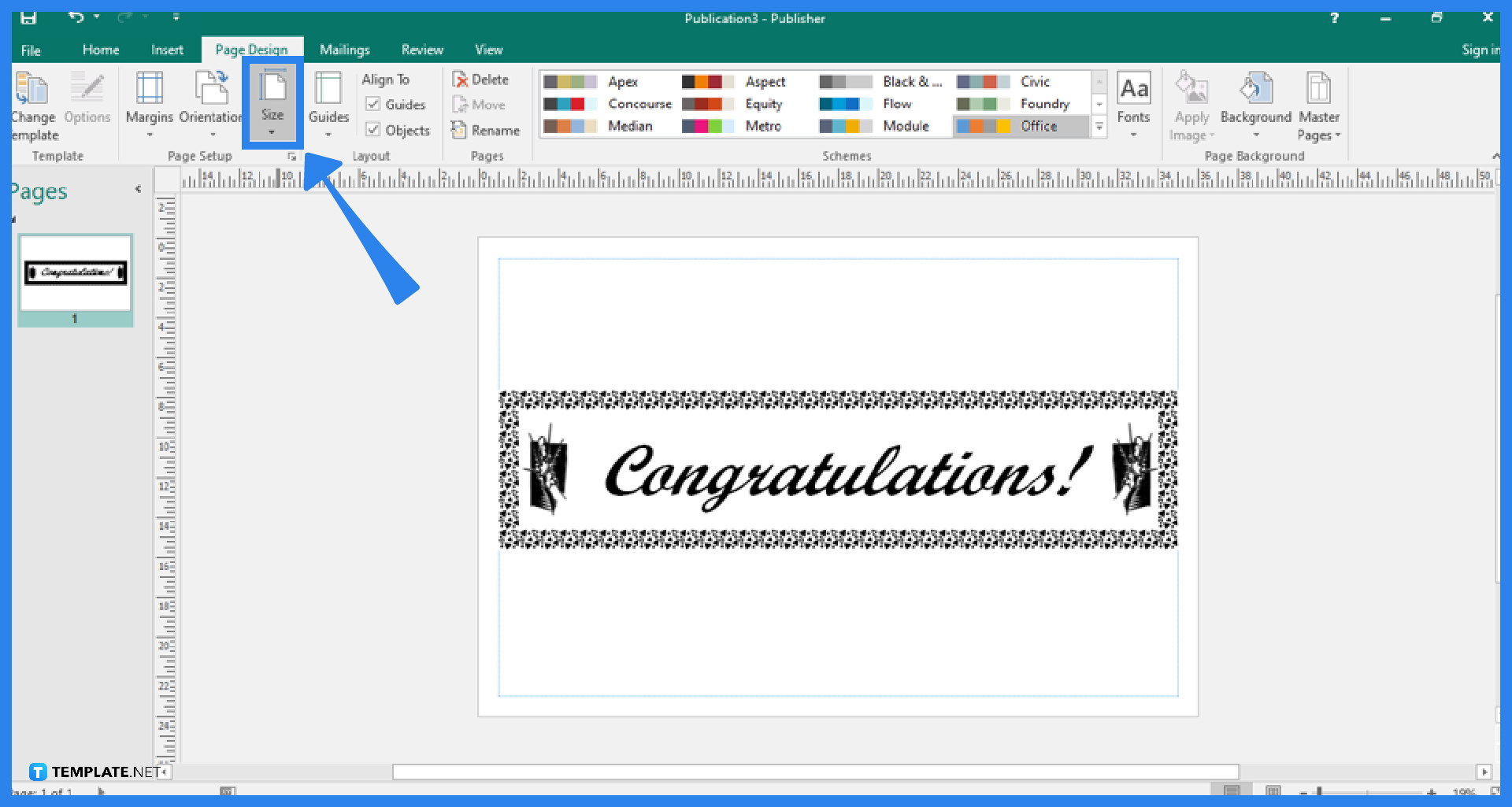Open the Guides tool in Layout group

pyautogui.click(x=328, y=102)
